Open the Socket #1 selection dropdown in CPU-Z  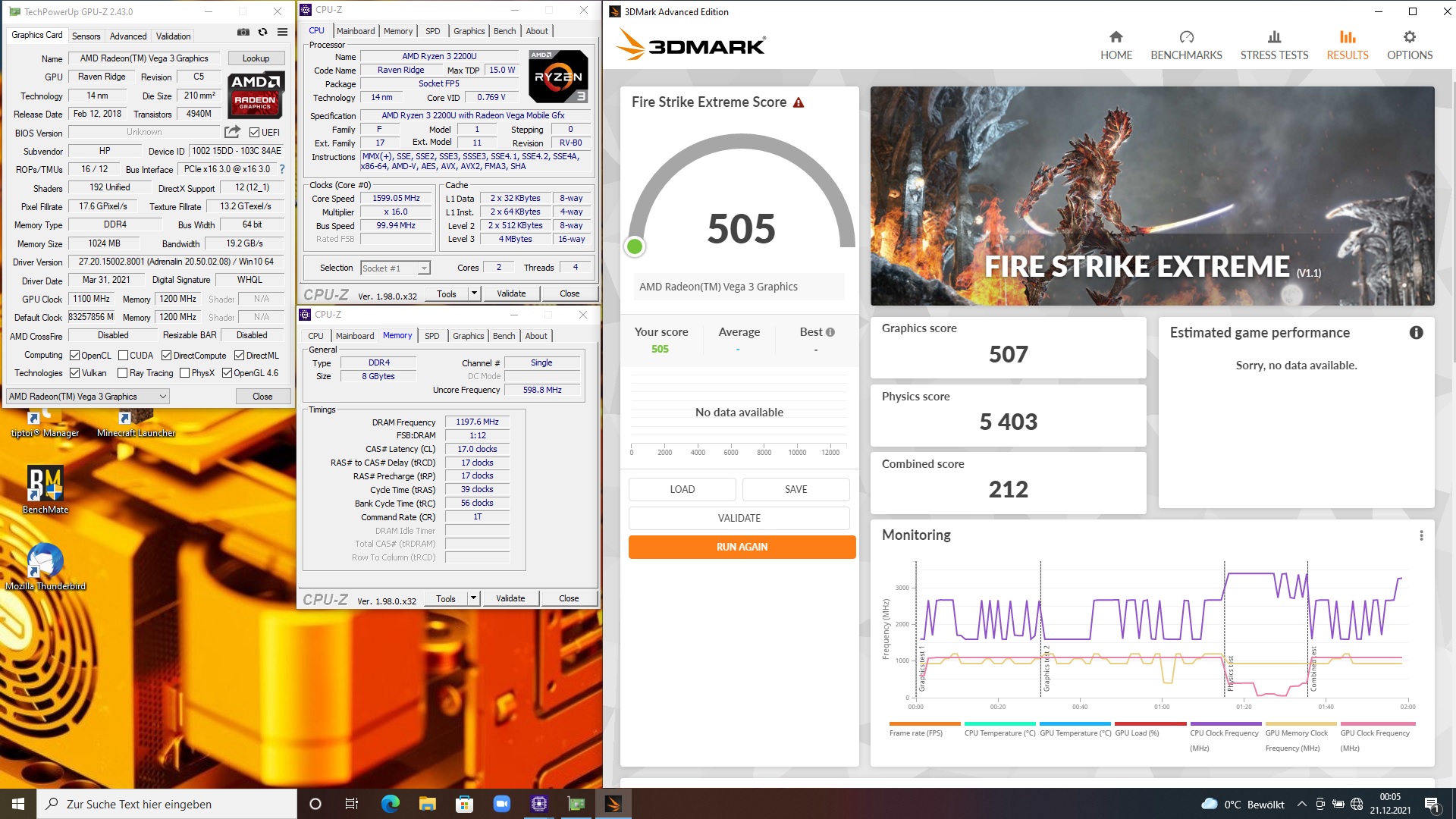(395, 268)
